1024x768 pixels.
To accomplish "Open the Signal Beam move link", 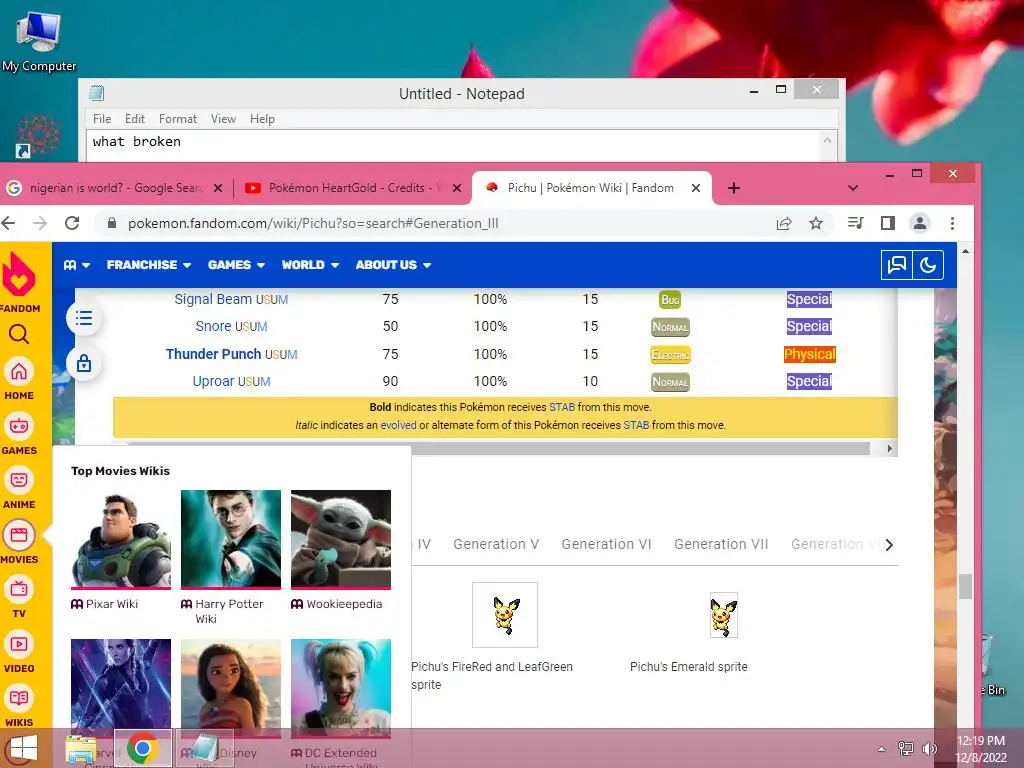I will click(213, 299).
